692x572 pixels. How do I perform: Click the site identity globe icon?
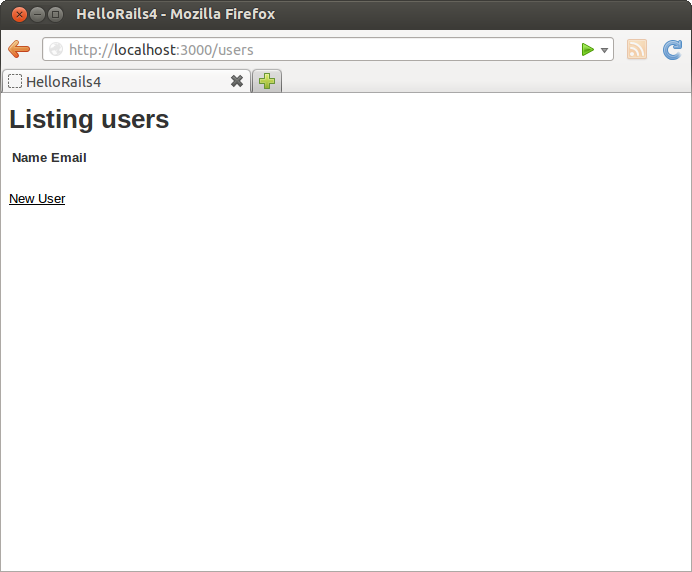(56, 50)
